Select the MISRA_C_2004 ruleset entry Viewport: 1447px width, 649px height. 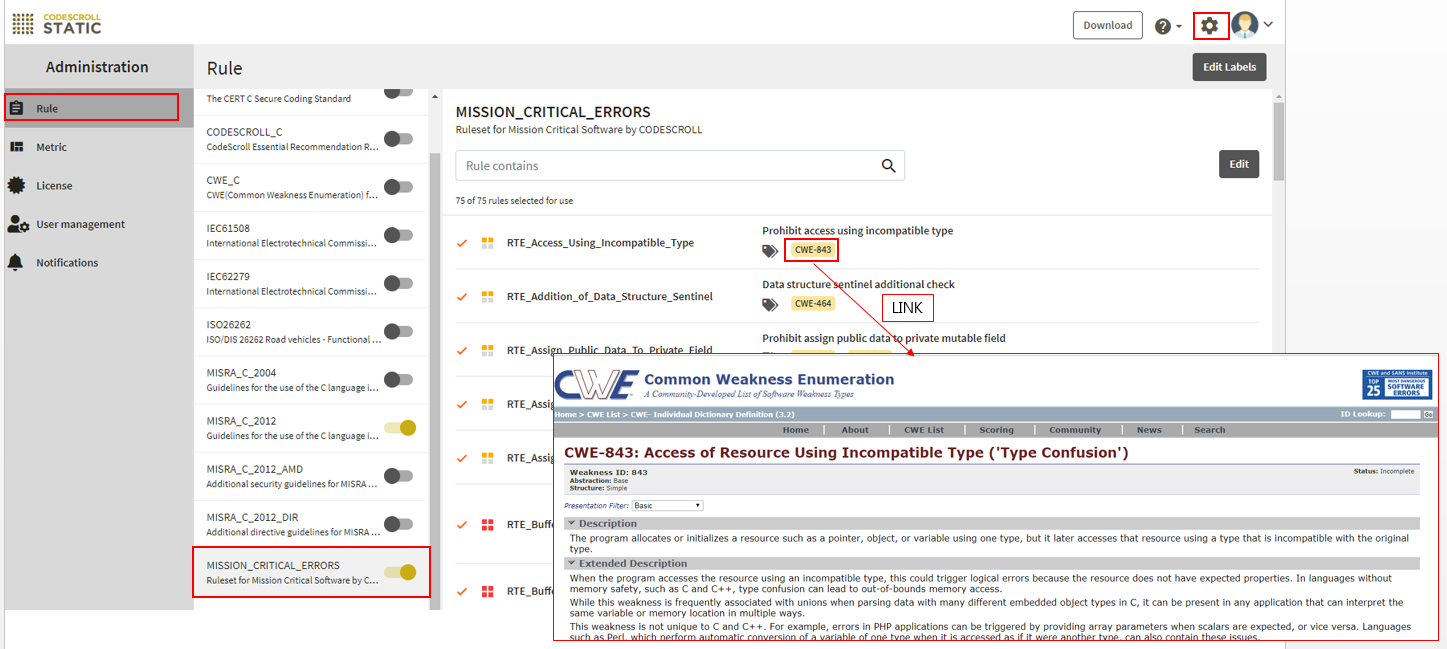point(311,379)
